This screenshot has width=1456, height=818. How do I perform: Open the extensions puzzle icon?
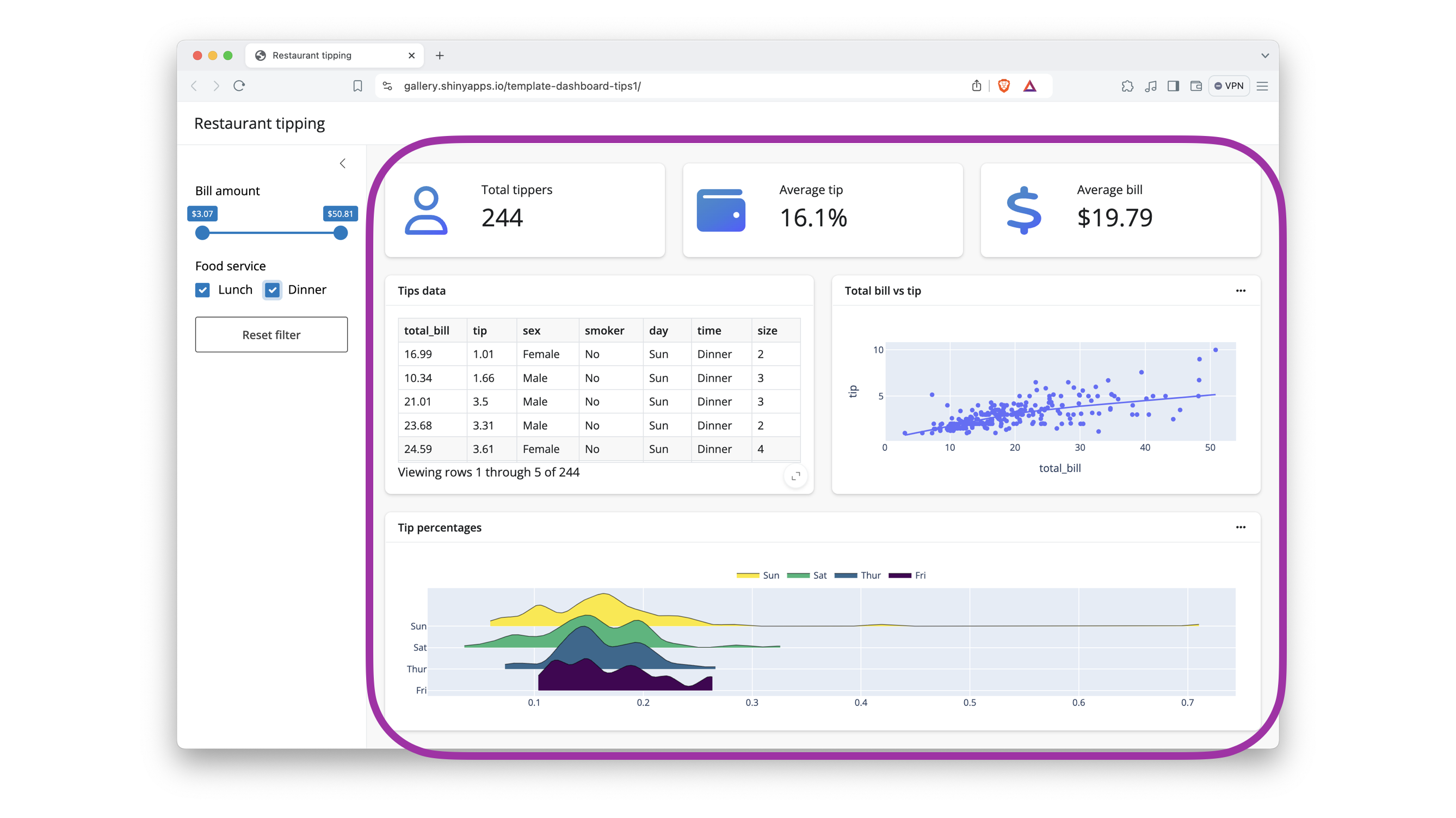pos(1127,86)
